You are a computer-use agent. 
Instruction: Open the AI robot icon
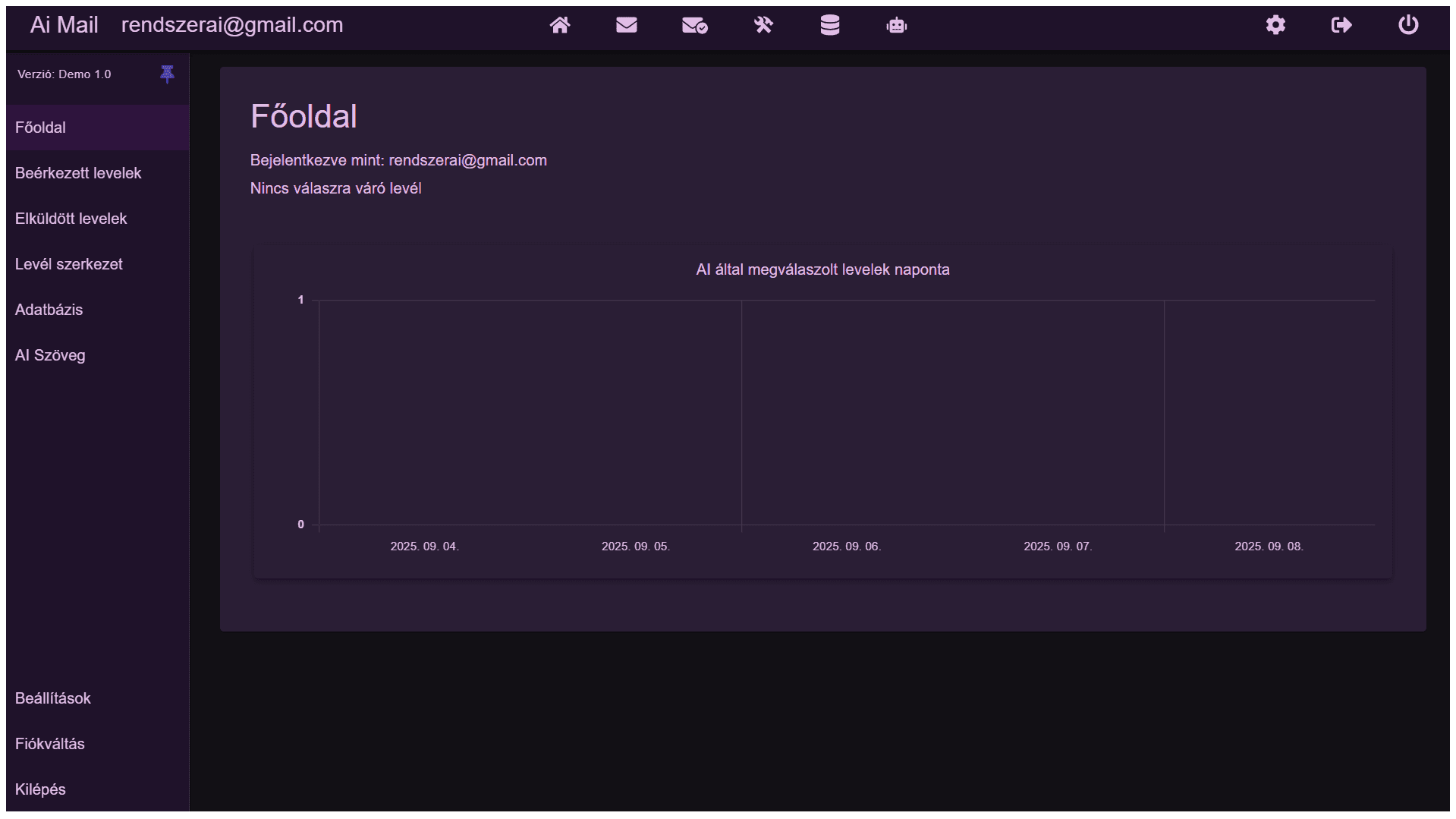(896, 26)
